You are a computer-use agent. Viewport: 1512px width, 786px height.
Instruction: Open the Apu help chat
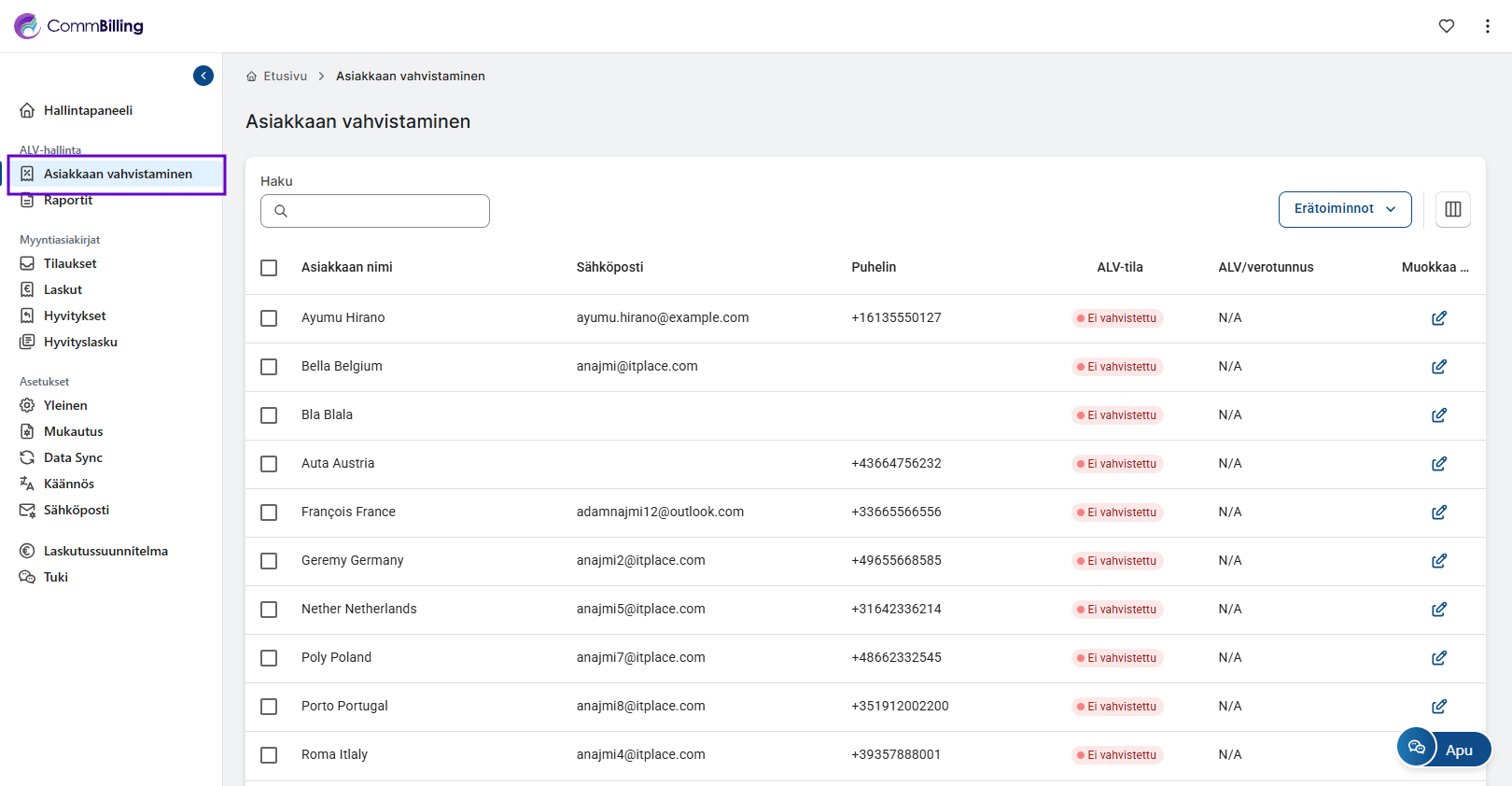1444,749
